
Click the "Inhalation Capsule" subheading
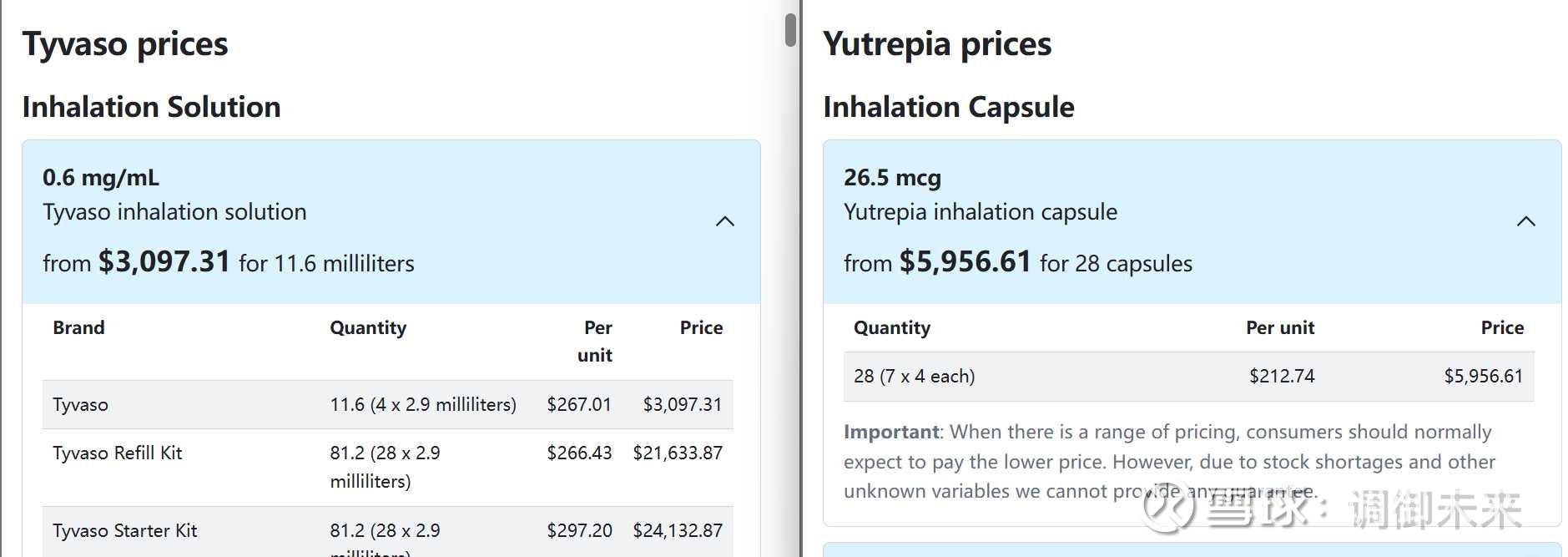[x=948, y=107]
